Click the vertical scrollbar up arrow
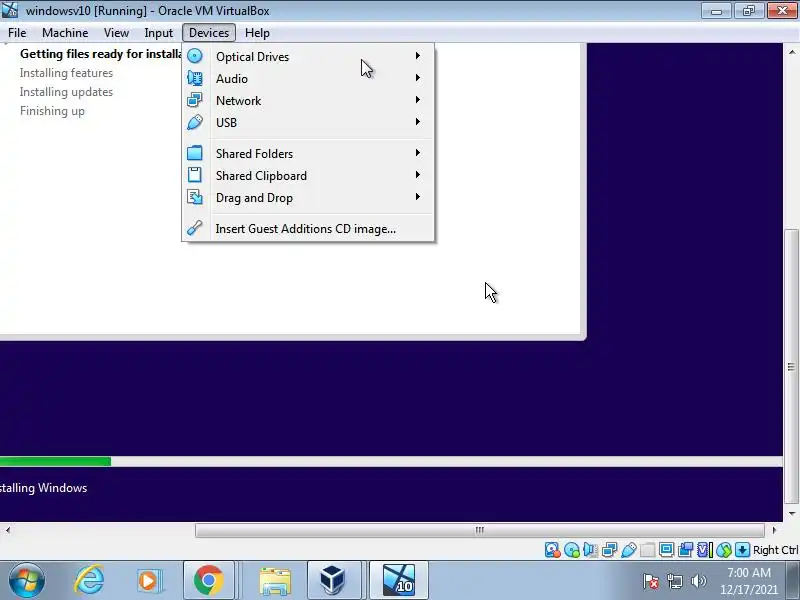Viewport: 800px width, 600px height. (791, 52)
